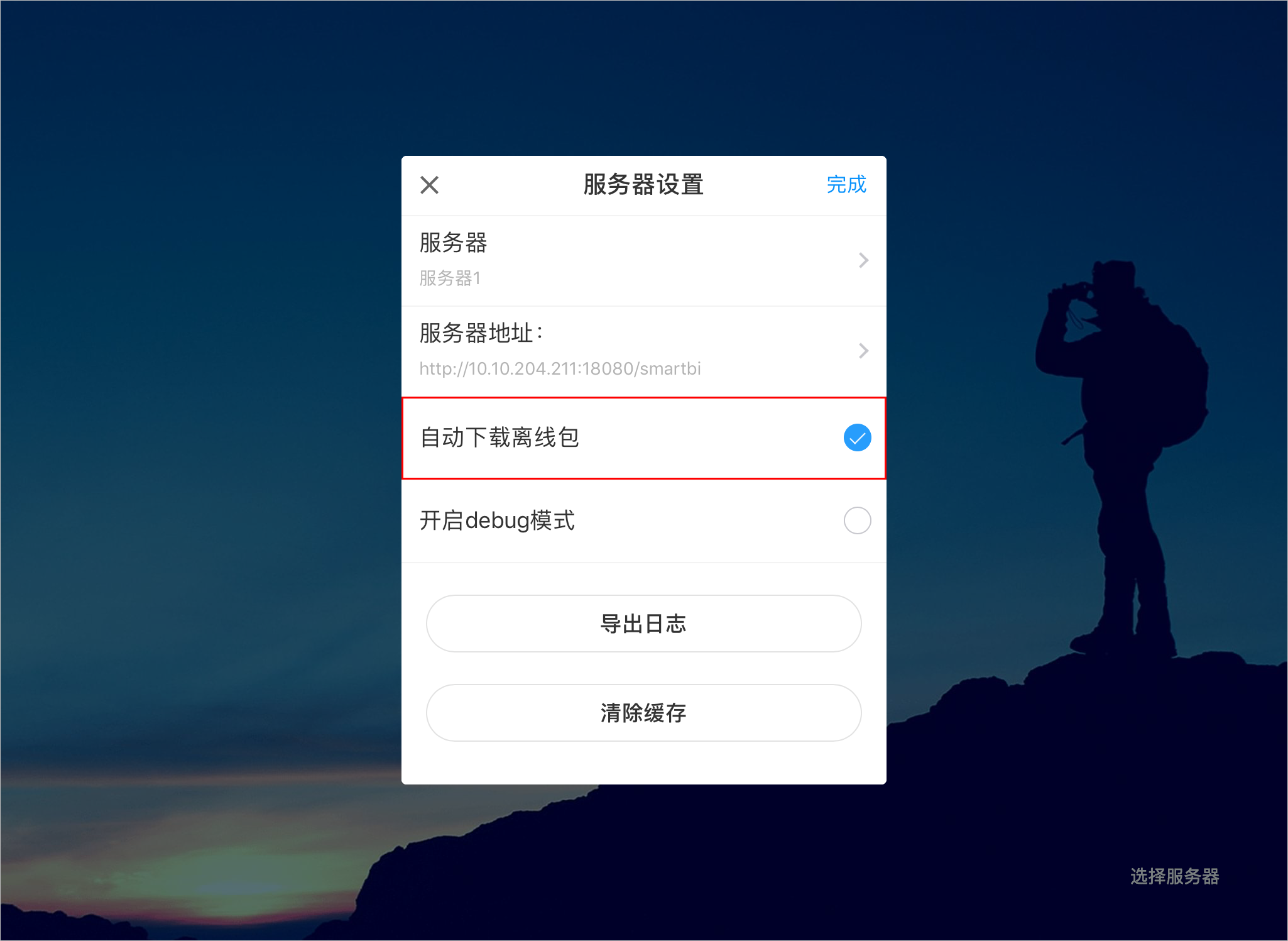Tap the 自动下载离线包 label text

pyautogui.click(x=499, y=437)
